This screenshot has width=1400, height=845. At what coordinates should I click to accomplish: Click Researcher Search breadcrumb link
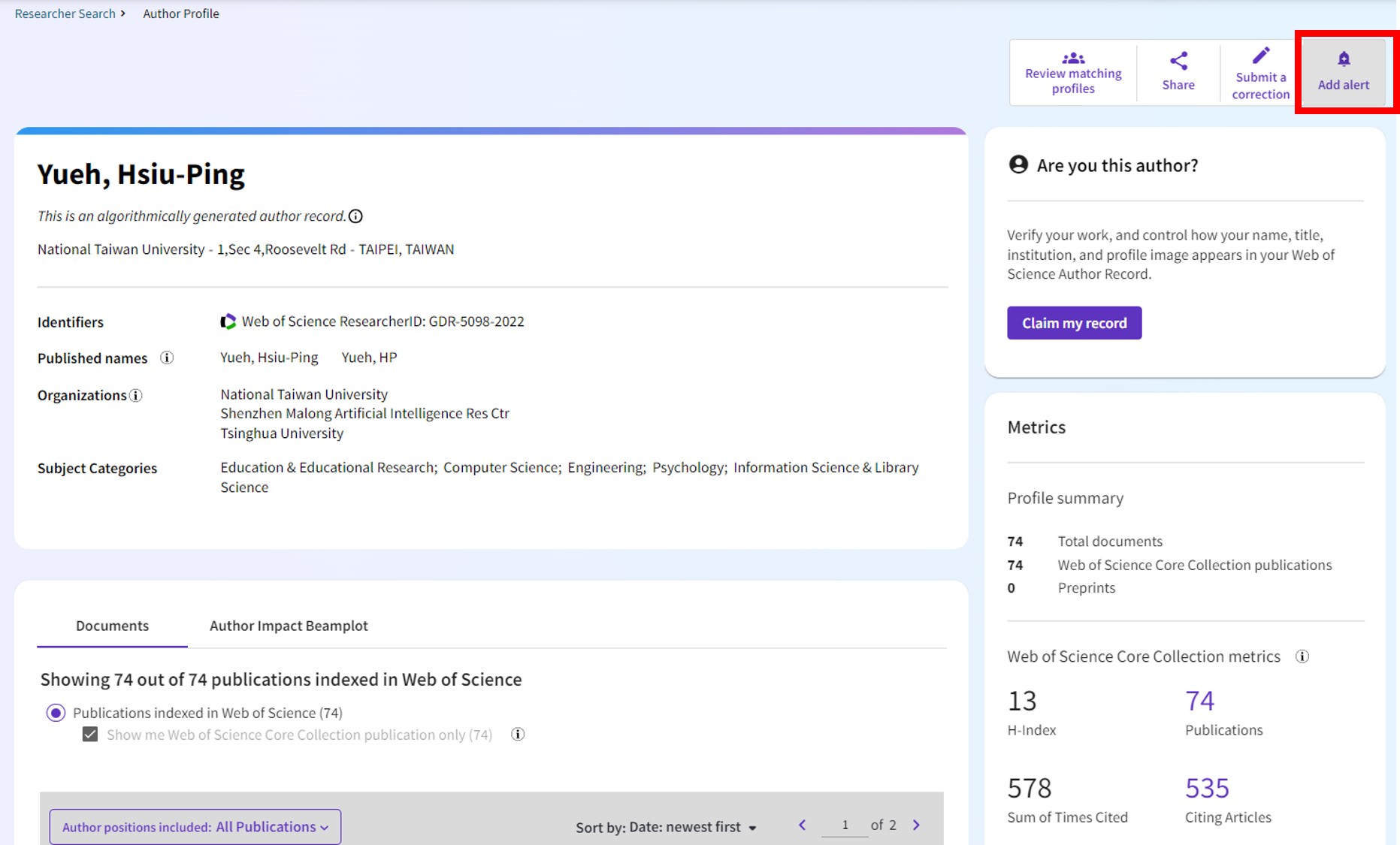(65, 14)
